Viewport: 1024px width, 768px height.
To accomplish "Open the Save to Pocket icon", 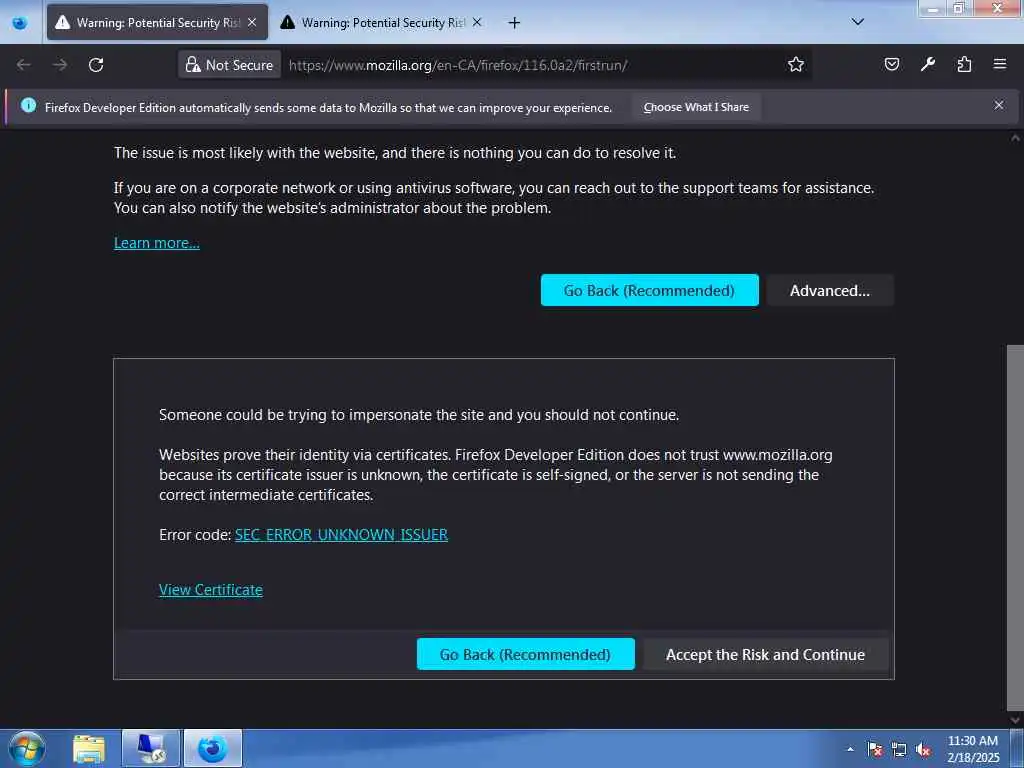I will [x=891, y=64].
